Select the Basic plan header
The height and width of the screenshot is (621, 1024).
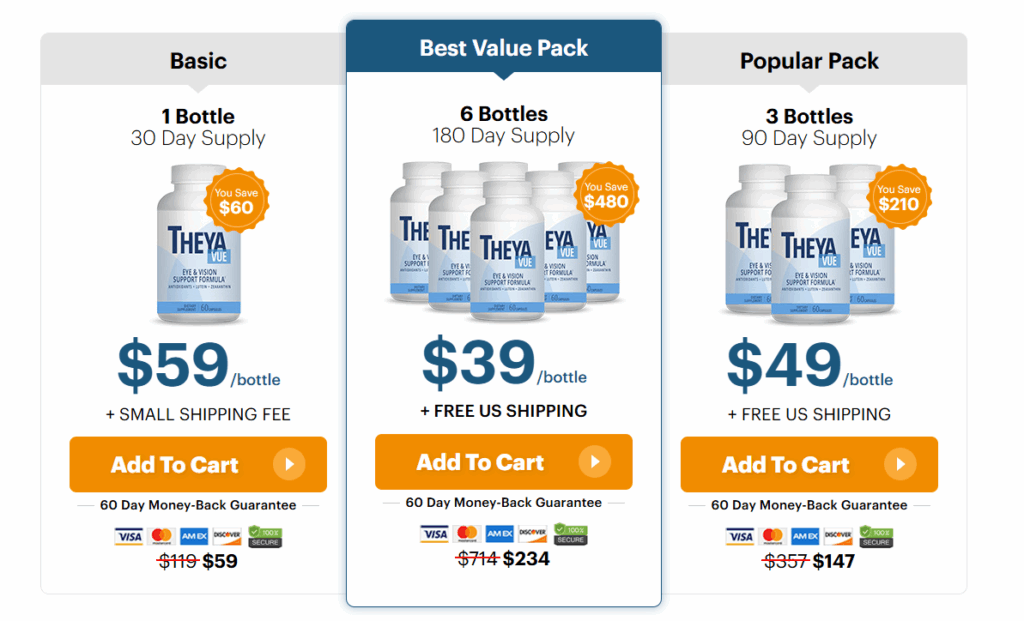198,61
